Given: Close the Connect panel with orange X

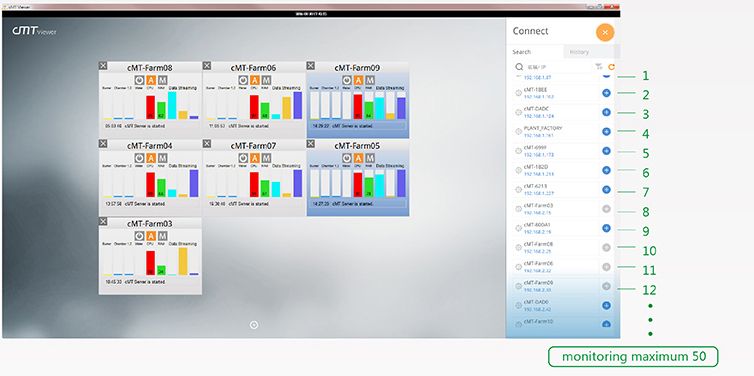Looking at the screenshot, I should coord(605,32).
